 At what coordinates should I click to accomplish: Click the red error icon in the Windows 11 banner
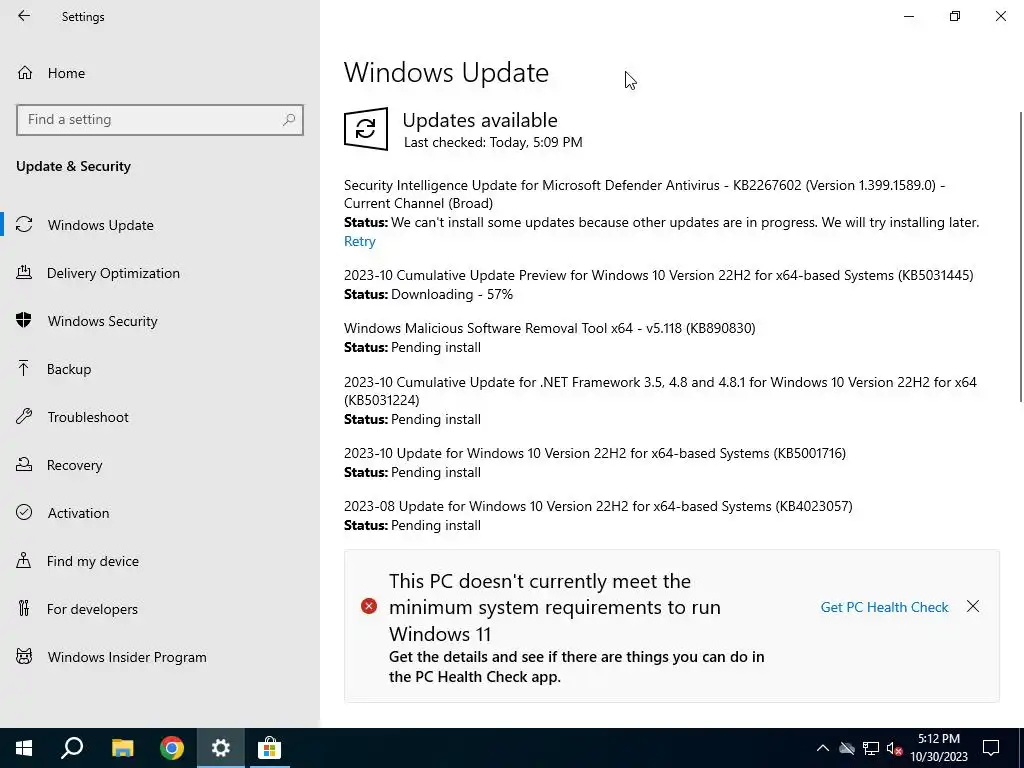click(x=369, y=607)
